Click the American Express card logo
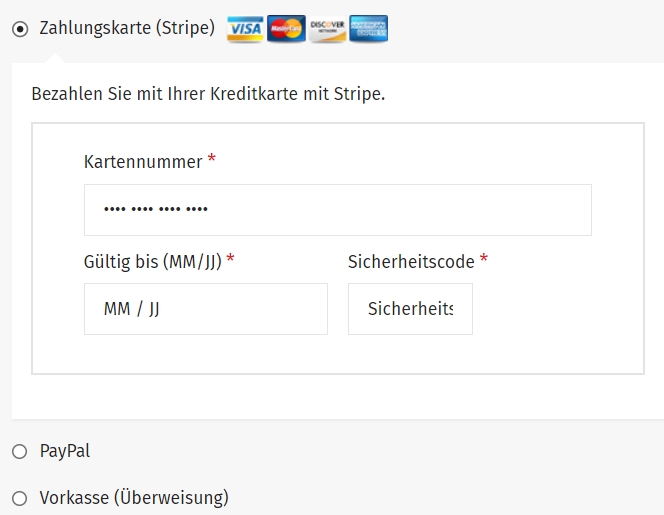Image resolution: width=664 pixels, height=515 pixels. 368,29
